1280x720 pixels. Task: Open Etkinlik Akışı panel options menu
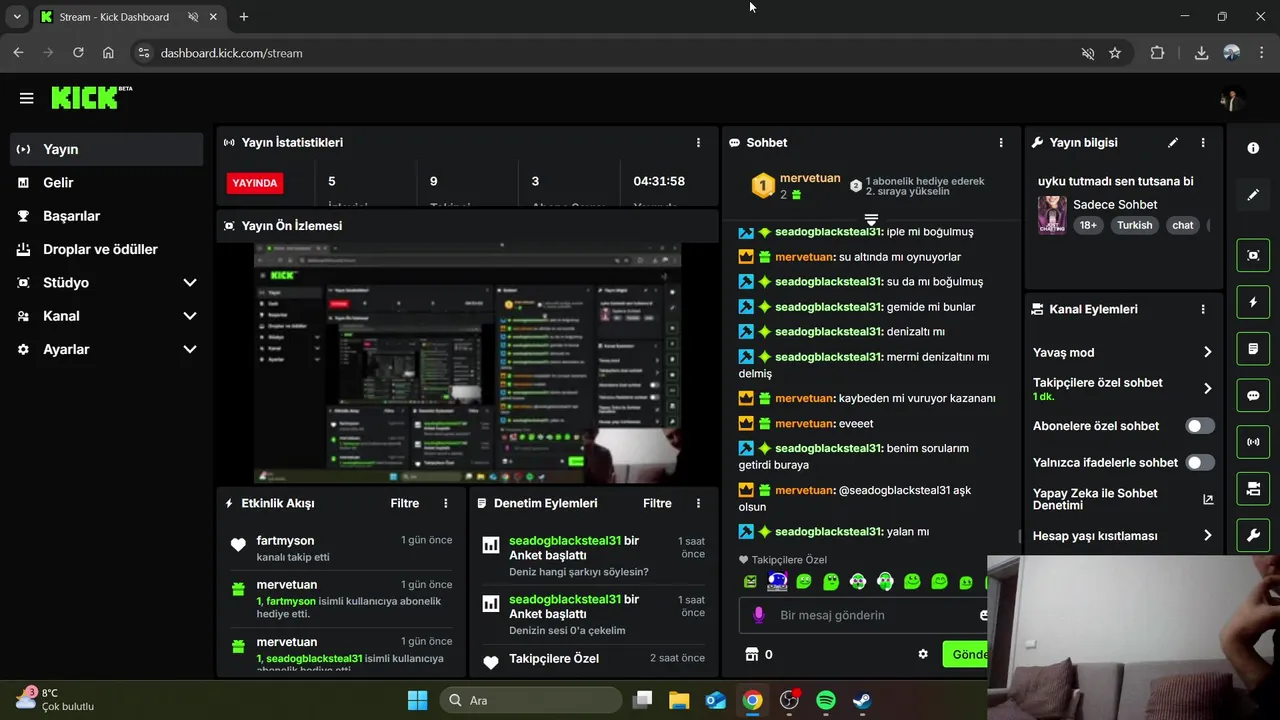[446, 504]
